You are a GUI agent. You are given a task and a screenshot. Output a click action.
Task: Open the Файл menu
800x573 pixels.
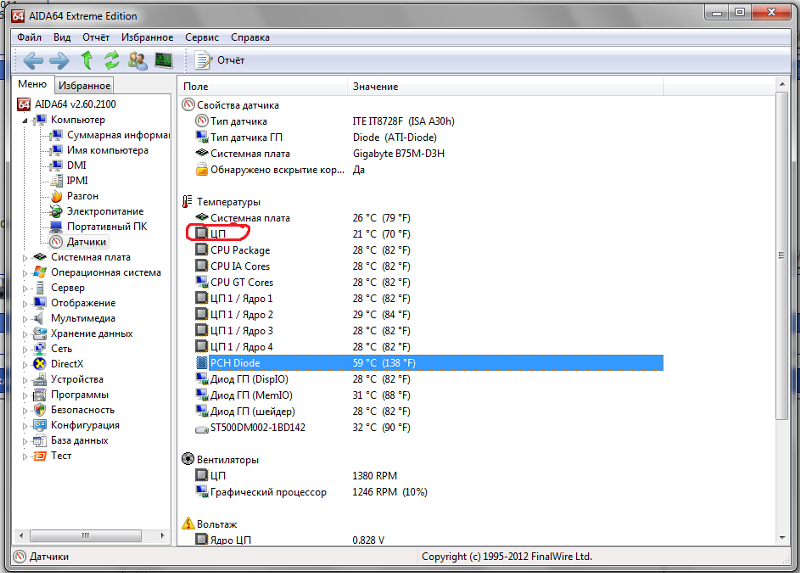(x=29, y=37)
